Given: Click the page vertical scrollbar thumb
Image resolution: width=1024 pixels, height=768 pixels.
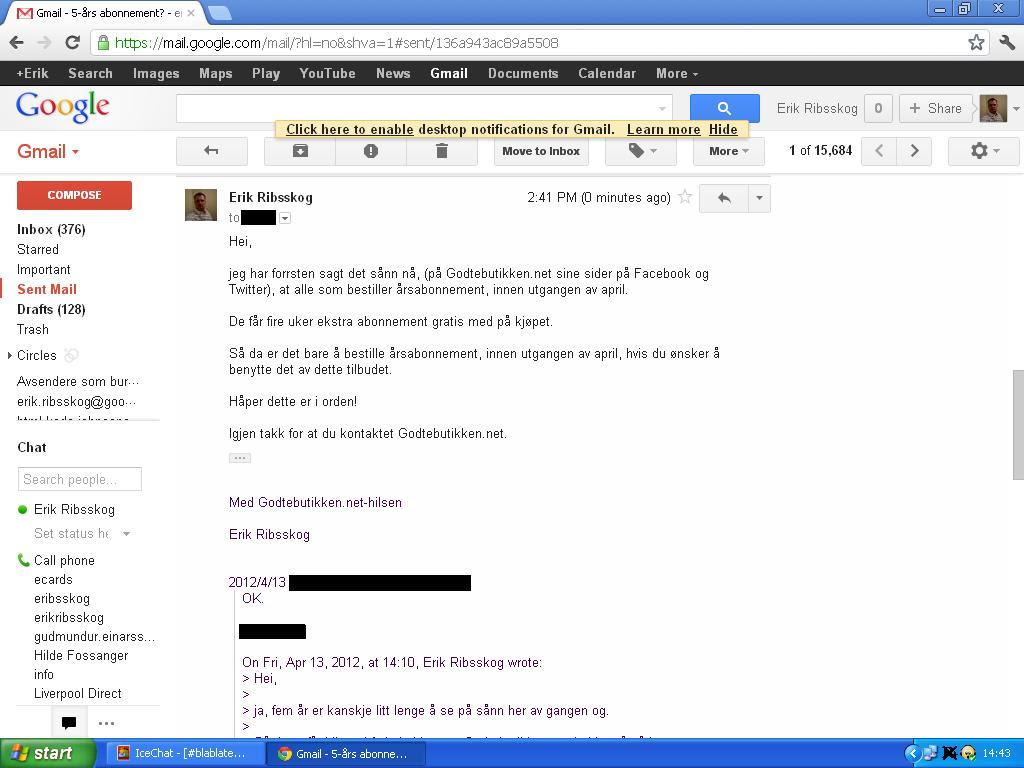Looking at the screenshot, I should (x=1018, y=424).
